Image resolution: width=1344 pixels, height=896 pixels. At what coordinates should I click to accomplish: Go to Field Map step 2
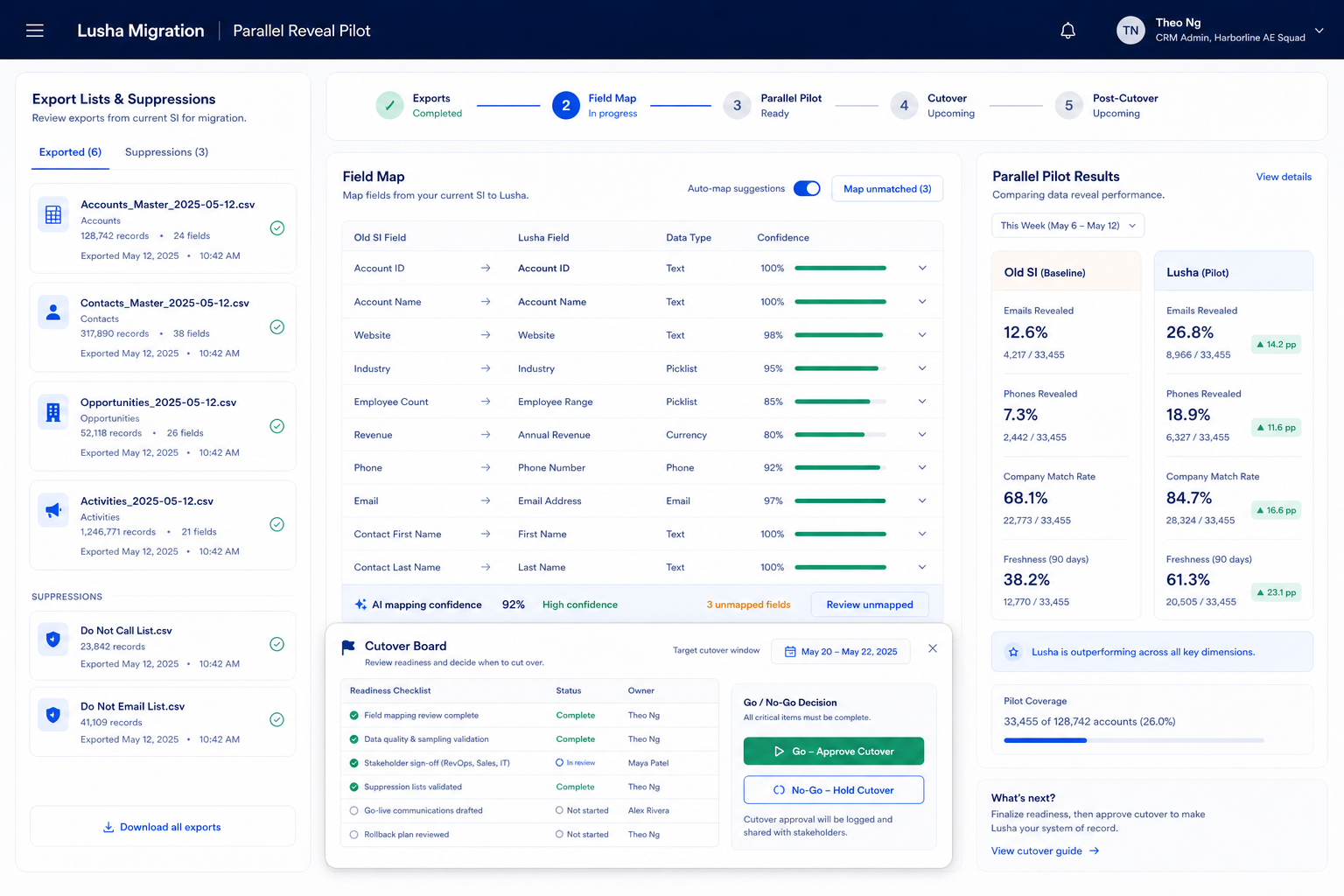(595, 105)
